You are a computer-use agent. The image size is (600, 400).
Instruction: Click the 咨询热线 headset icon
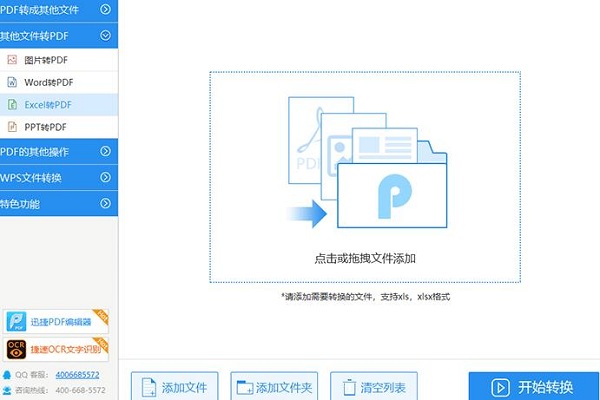click(x=7, y=388)
